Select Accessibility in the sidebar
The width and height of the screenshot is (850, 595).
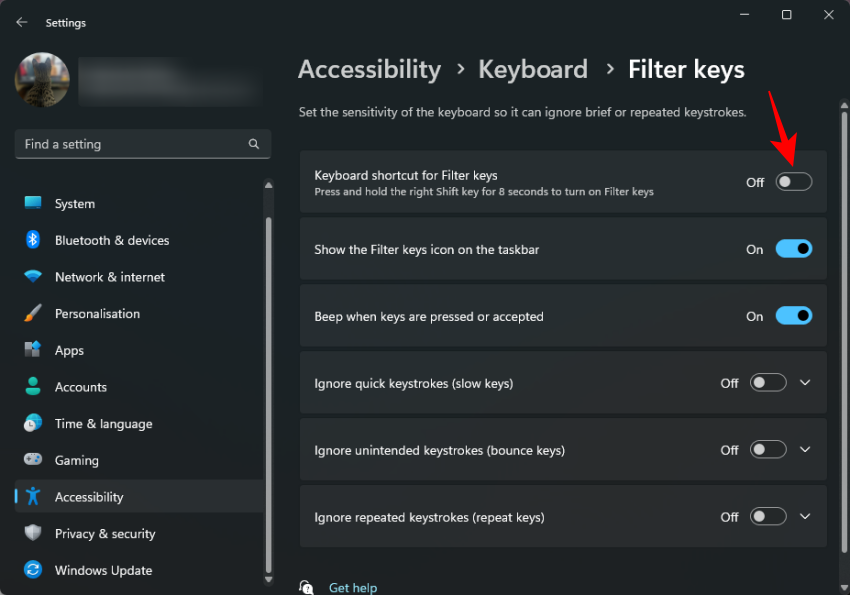click(88, 496)
